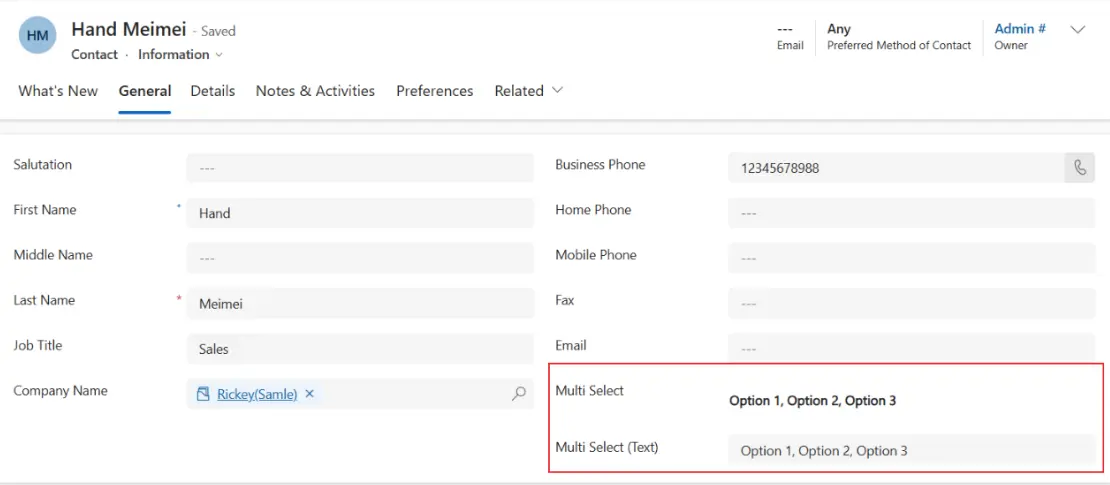Viewport: 1110px width, 485px height.
Task: Click the Contact entity label in header
Action: coord(95,55)
